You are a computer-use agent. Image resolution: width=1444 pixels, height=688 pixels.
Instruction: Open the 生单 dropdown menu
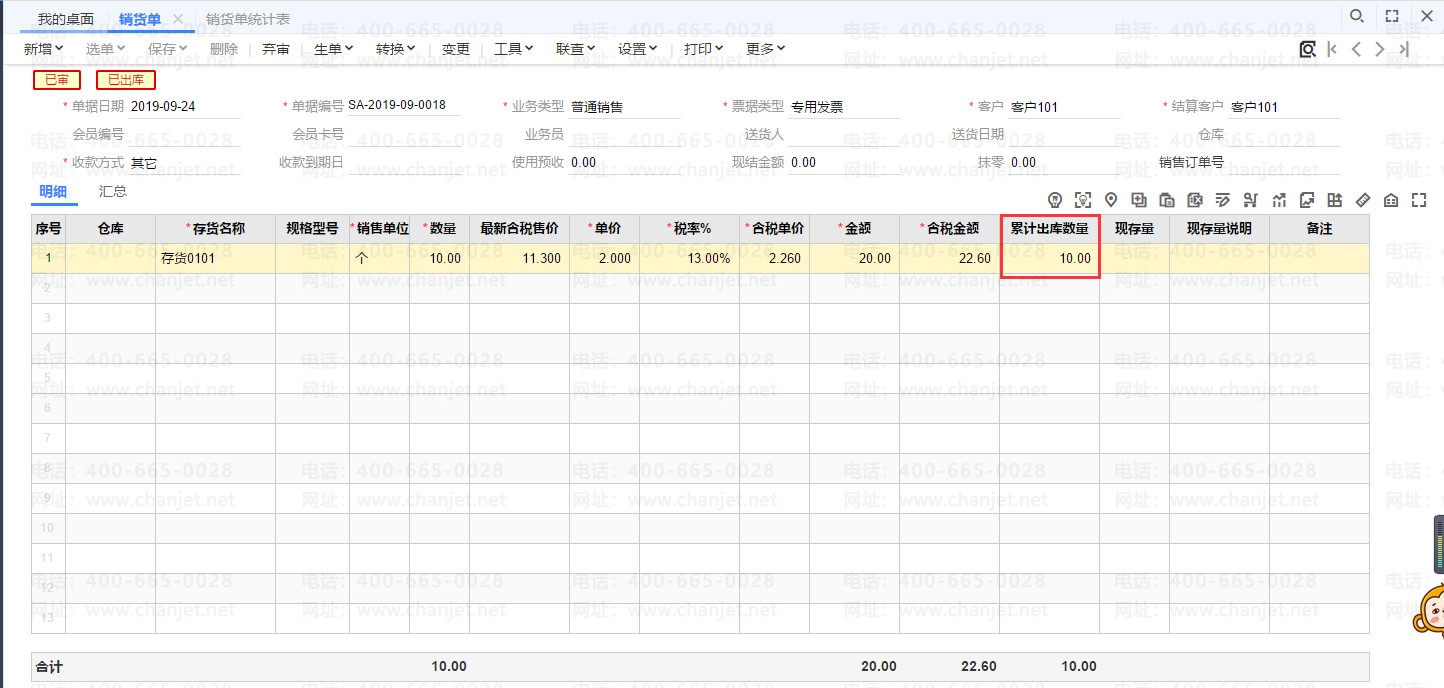(334, 49)
